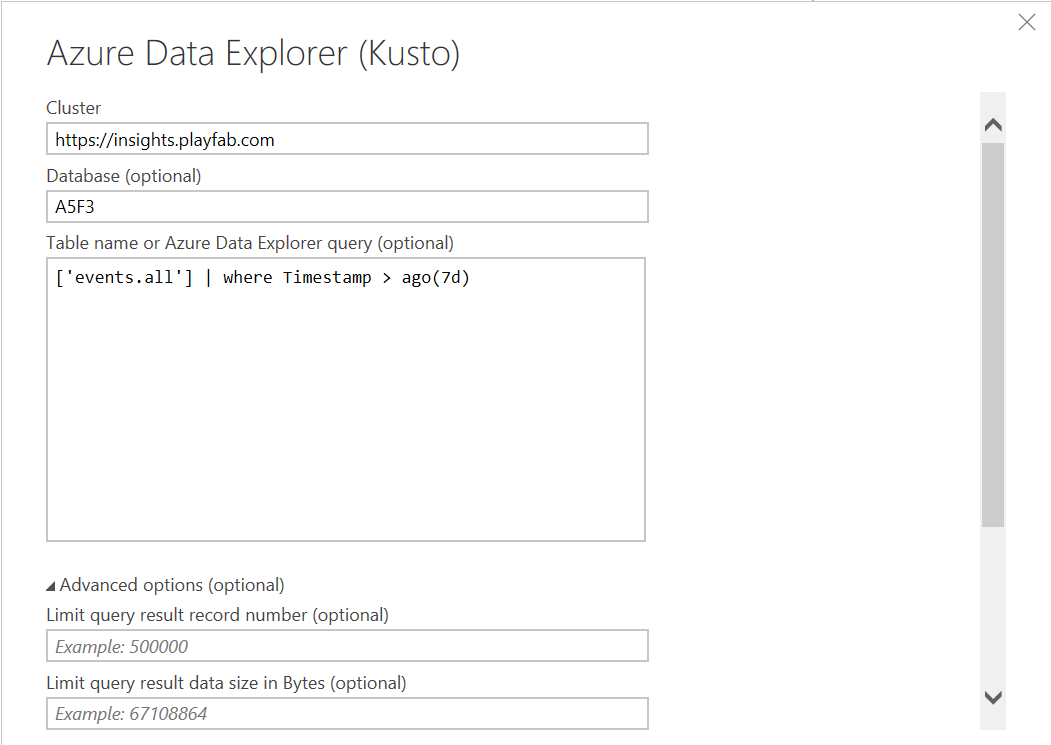The width and height of the screenshot is (1051, 745).
Task: Click the scroll up arrow of the dialog
Action: click(x=993, y=125)
